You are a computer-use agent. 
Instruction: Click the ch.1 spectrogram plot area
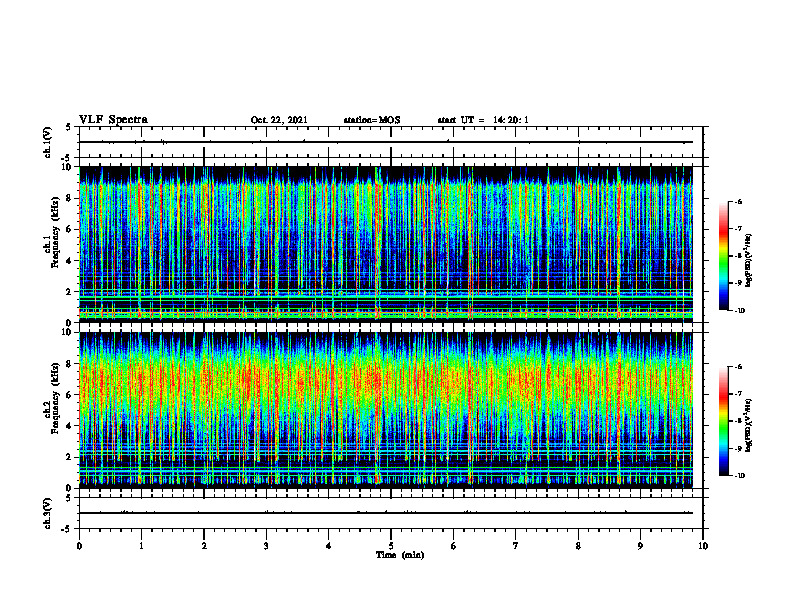(386, 244)
